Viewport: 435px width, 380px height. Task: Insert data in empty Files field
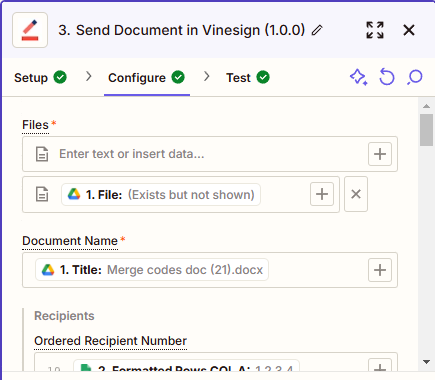[380, 154]
